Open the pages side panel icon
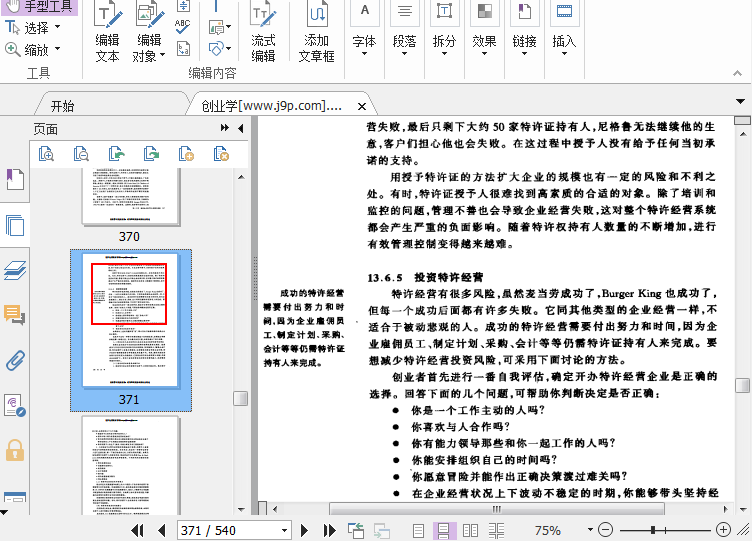This screenshot has width=752, height=541. (15, 225)
